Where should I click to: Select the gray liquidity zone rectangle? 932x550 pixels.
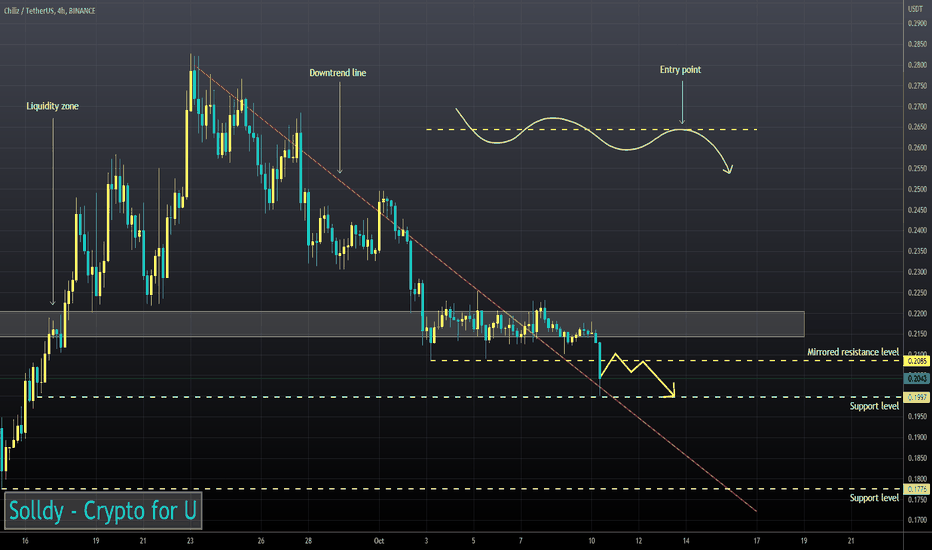click(x=402, y=324)
